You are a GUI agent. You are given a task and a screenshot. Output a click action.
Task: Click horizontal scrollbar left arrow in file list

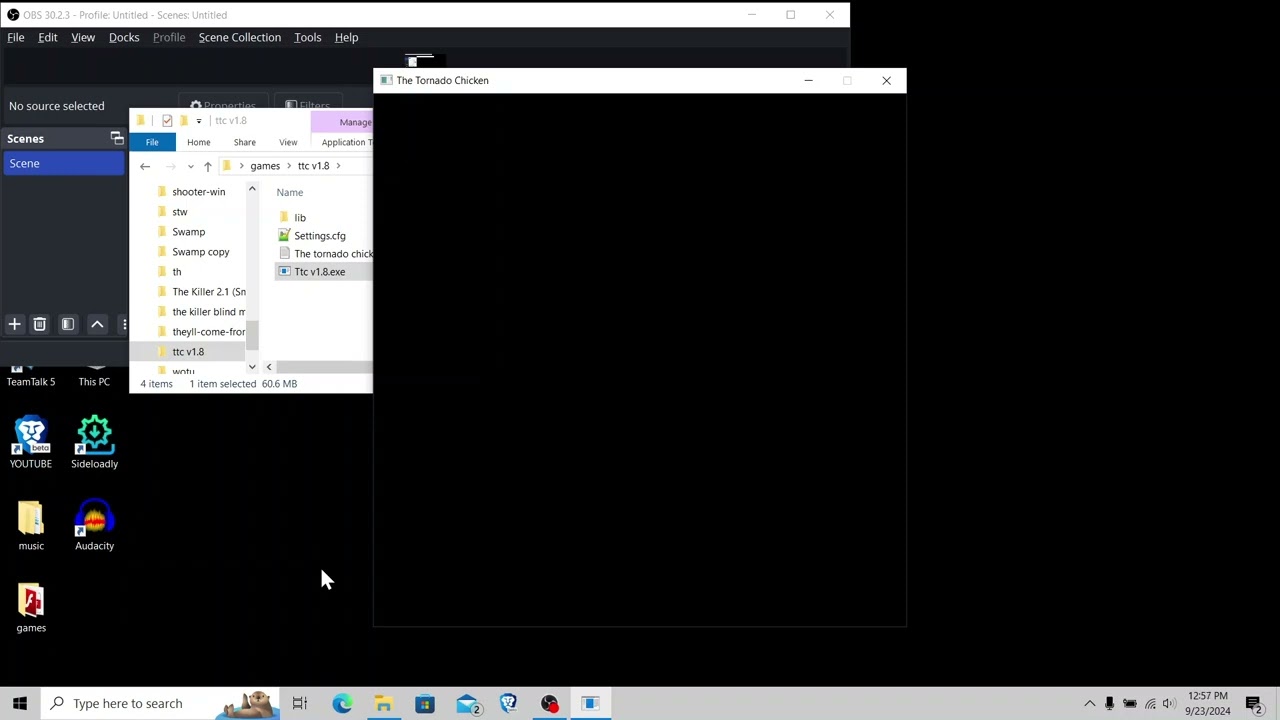[x=268, y=368]
